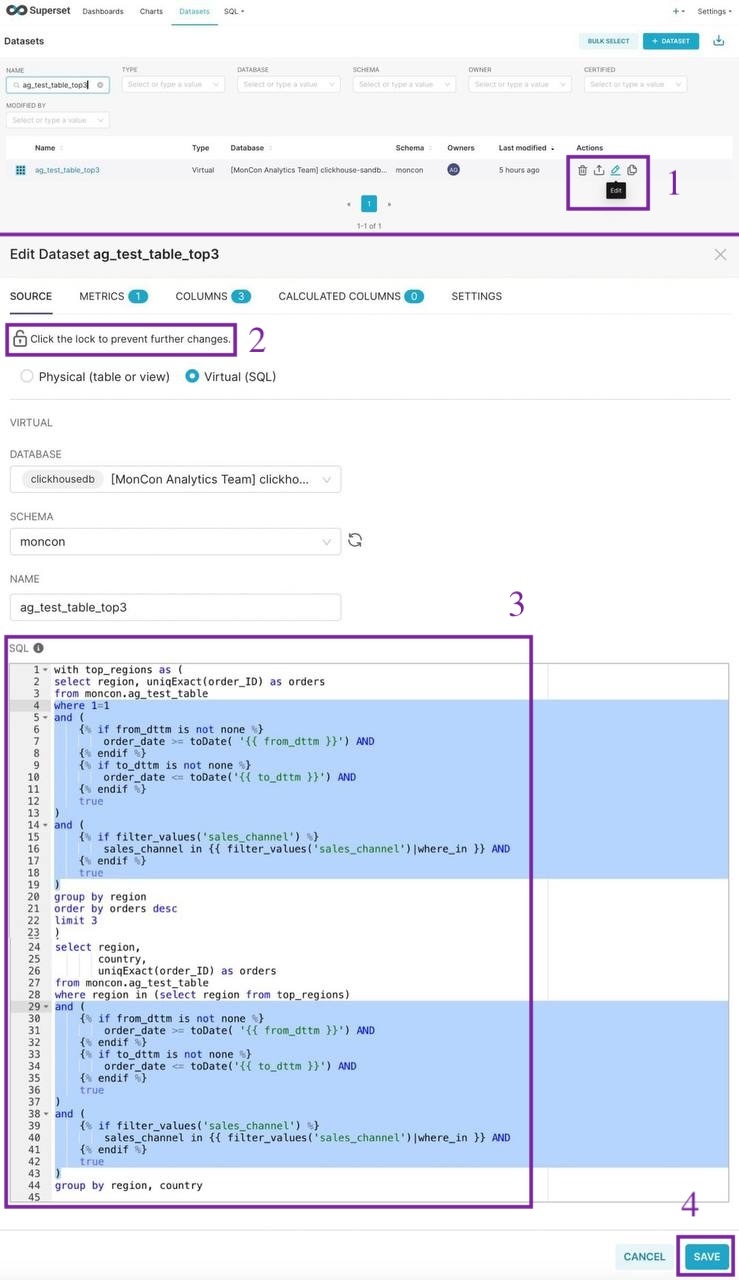The height and width of the screenshot is (1280, 739).
Task: Click the + DATASET button
Action: tap(671, 41)
